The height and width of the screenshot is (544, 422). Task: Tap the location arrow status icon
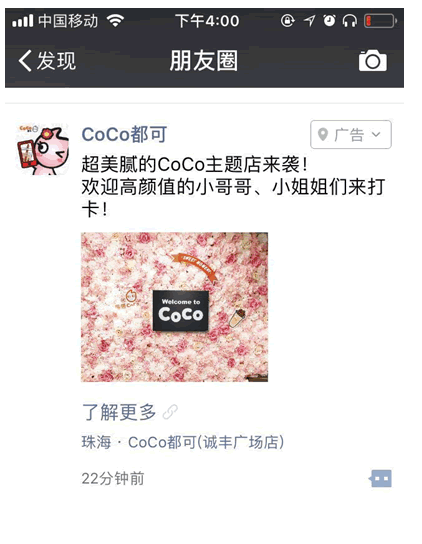coord(309,21)
